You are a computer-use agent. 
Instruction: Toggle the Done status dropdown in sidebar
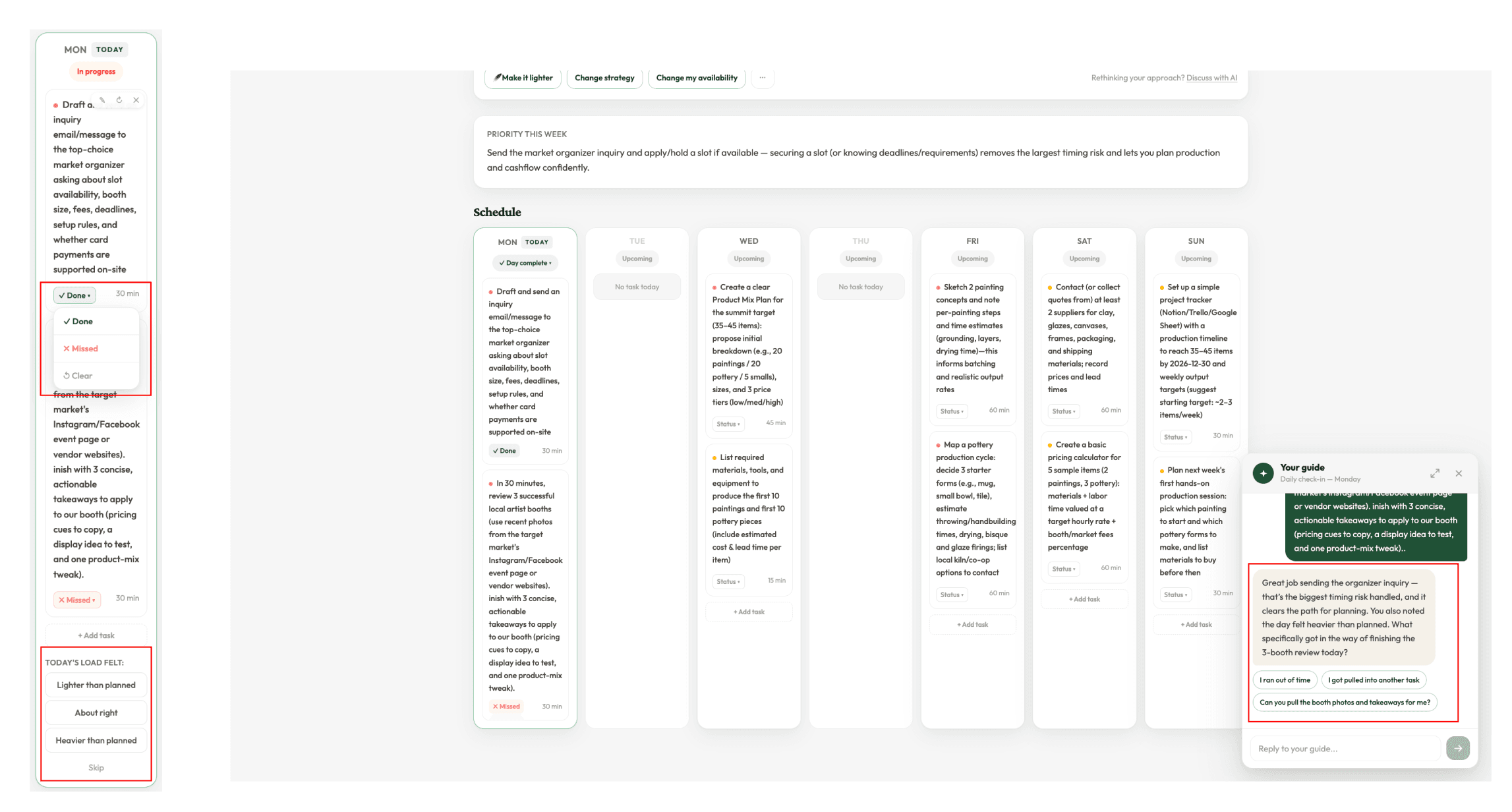click(74, 295)
